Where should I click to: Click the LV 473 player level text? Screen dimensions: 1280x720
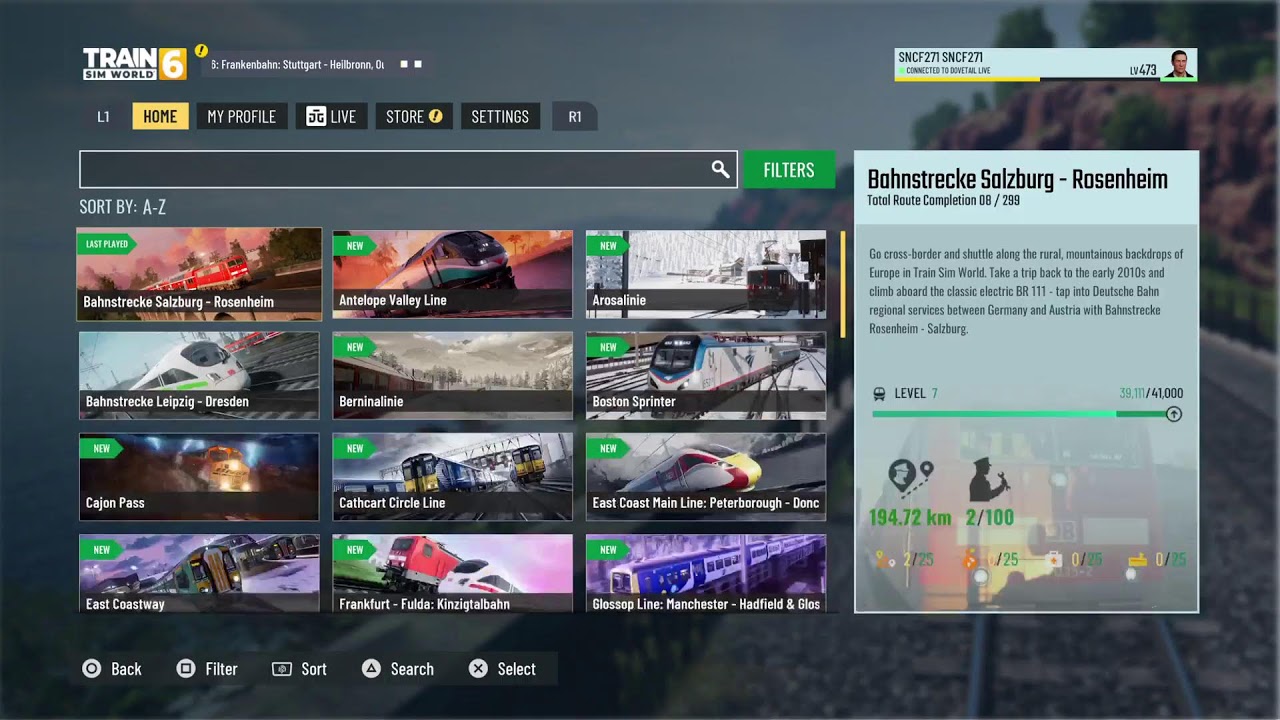1143,70
